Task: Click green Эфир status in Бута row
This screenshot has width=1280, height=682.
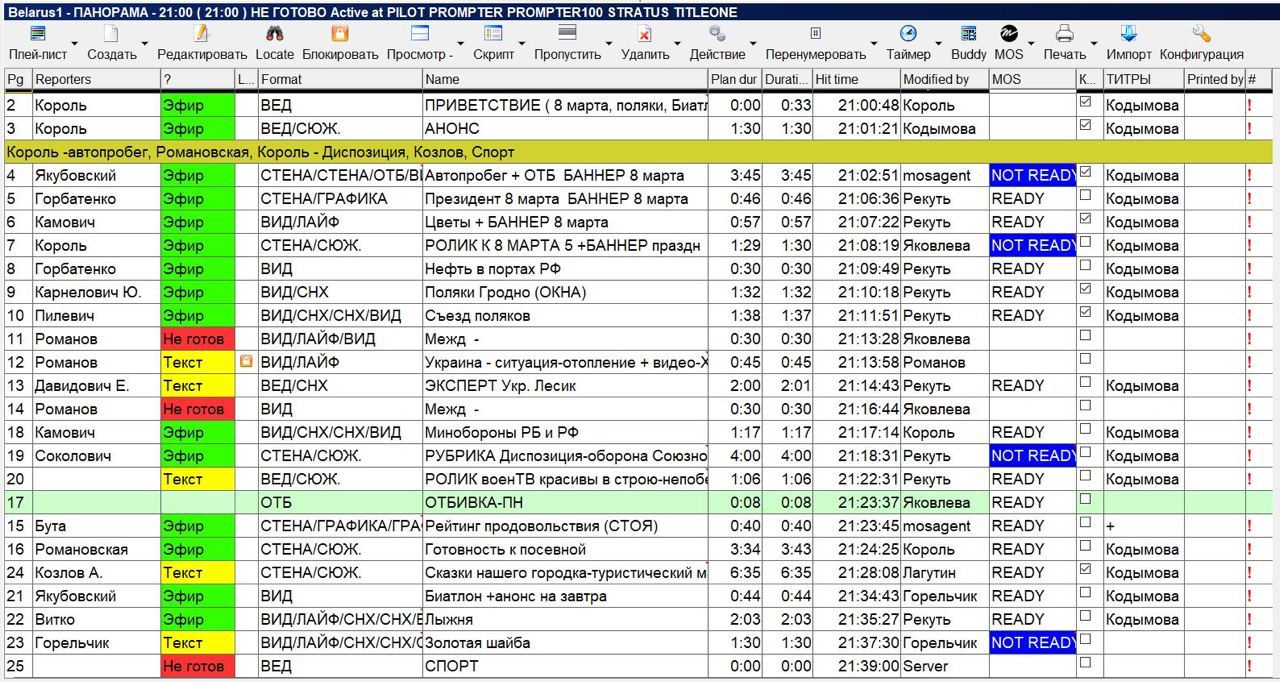Action: (x=197, y=526)
